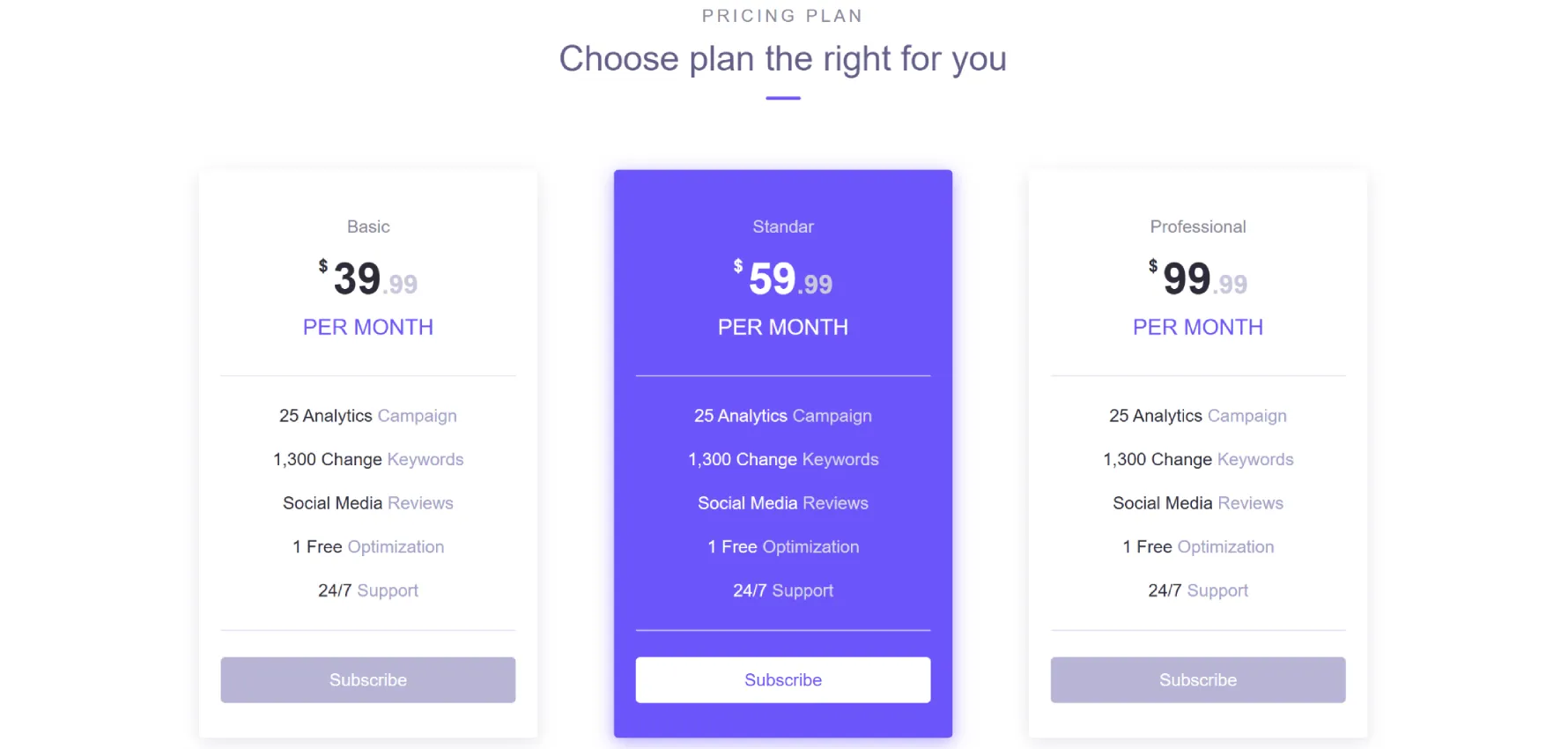1568x749 pixels.
Task: Click the Basic plan title
Action: click(368, 226)
